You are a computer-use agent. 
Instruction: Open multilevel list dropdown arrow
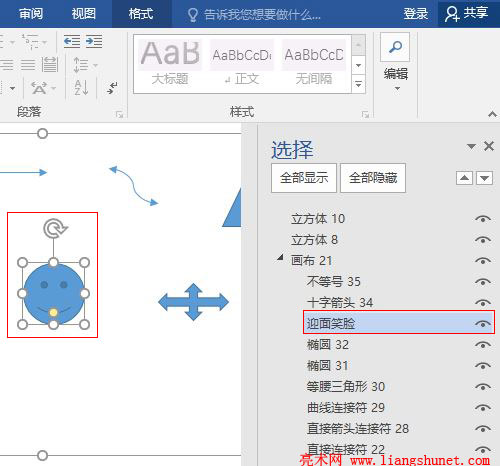click(x=44, y=42)
